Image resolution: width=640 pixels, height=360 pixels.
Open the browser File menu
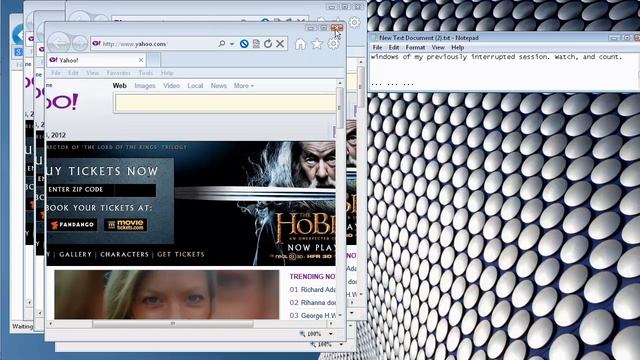point(56,73)
